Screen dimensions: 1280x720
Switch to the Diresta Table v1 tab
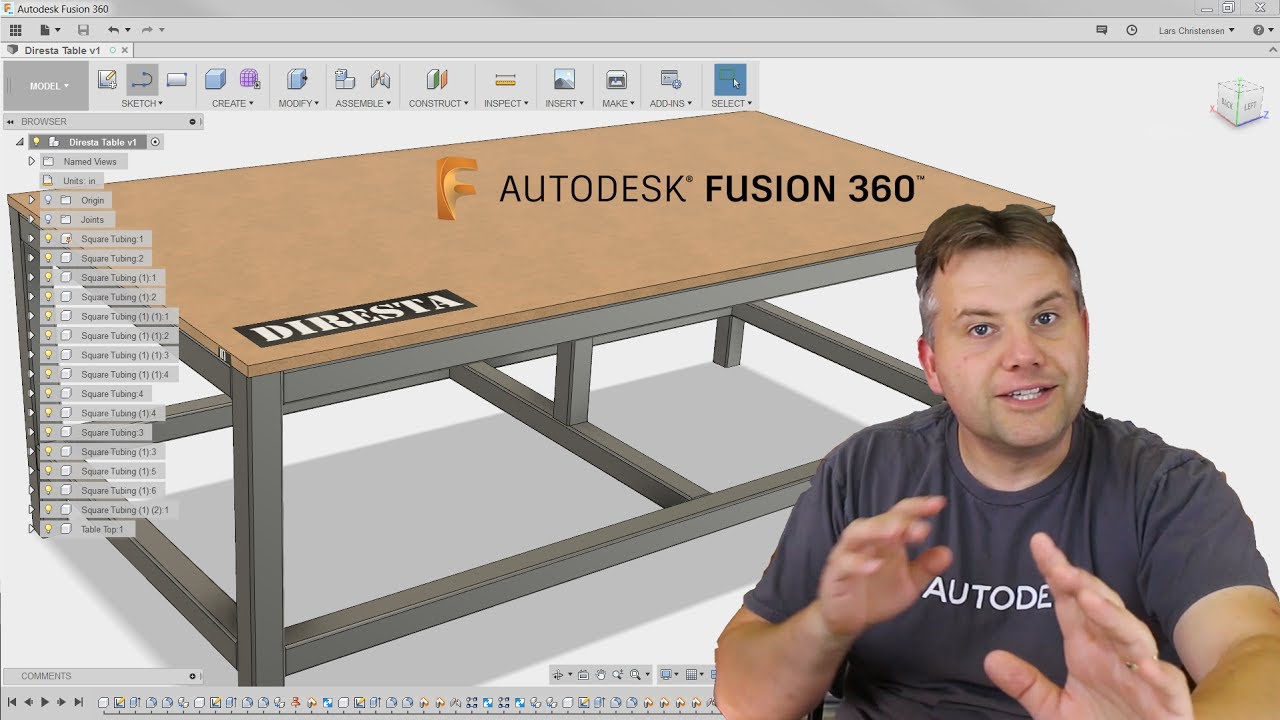click(x=62, y=50)
